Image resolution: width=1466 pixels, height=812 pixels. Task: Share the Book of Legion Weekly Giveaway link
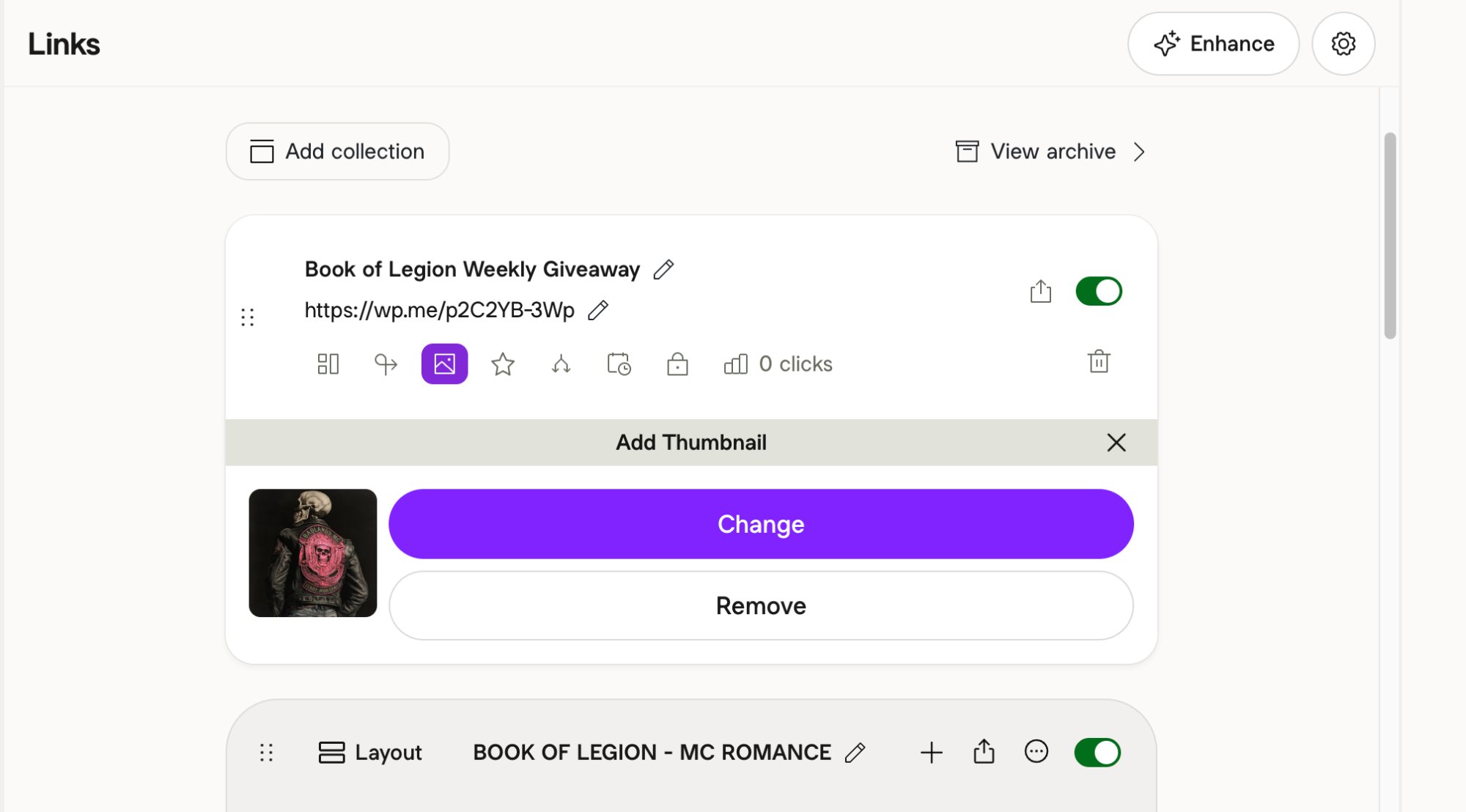click(x=1040, y=292)
